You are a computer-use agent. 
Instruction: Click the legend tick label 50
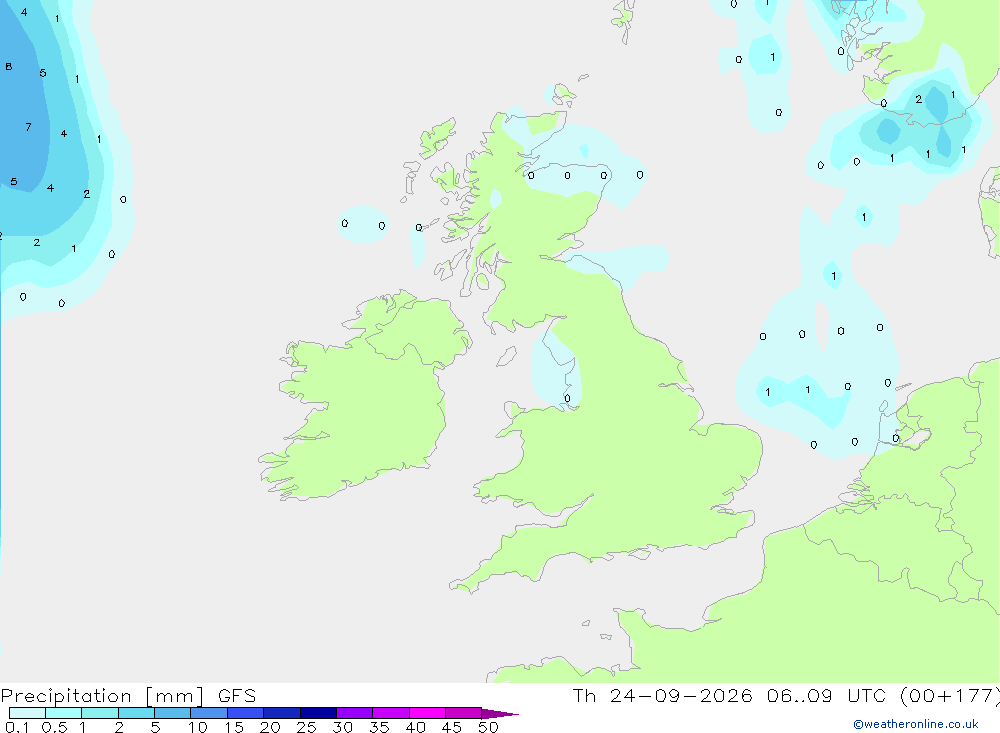[x=488, y=727]
